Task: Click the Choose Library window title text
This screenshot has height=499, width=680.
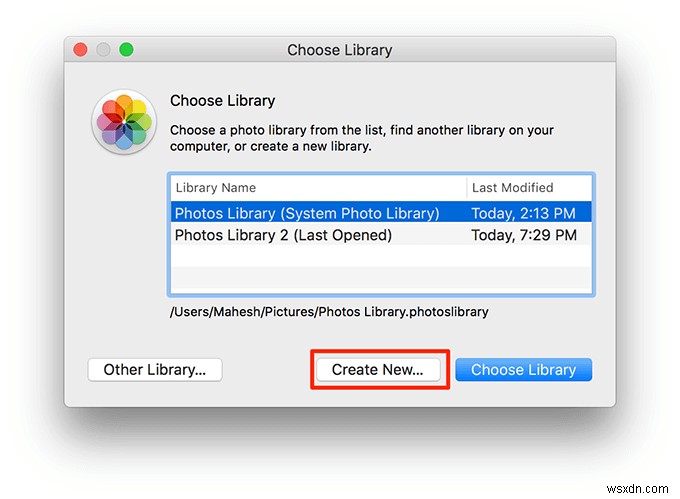Action: pos(340,49)
